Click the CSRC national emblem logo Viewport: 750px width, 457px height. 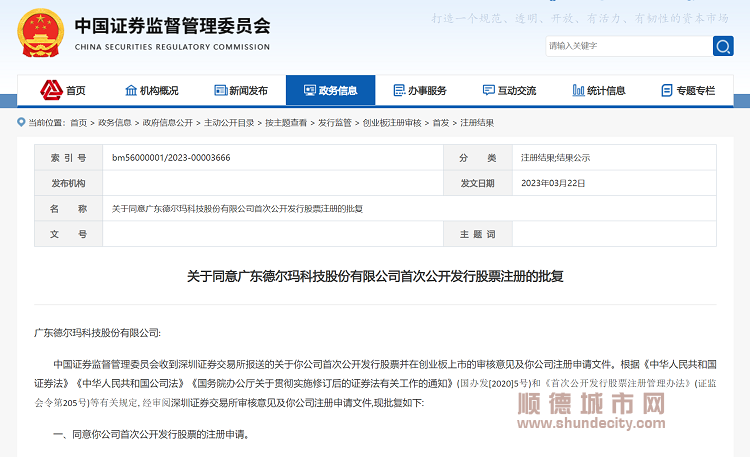(x=41, y=33)
